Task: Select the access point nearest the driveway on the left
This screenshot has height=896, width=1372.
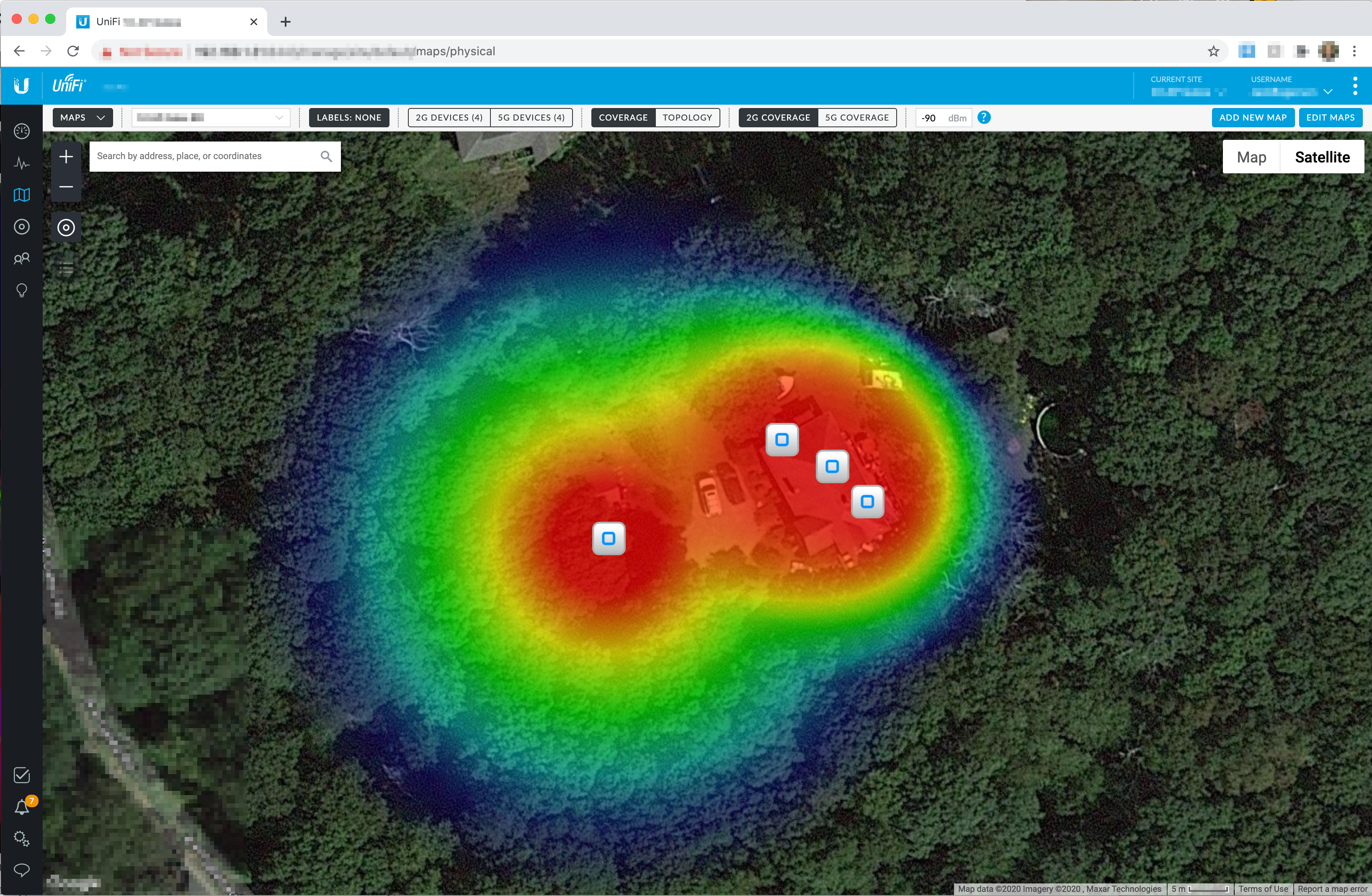Action: 609,539
